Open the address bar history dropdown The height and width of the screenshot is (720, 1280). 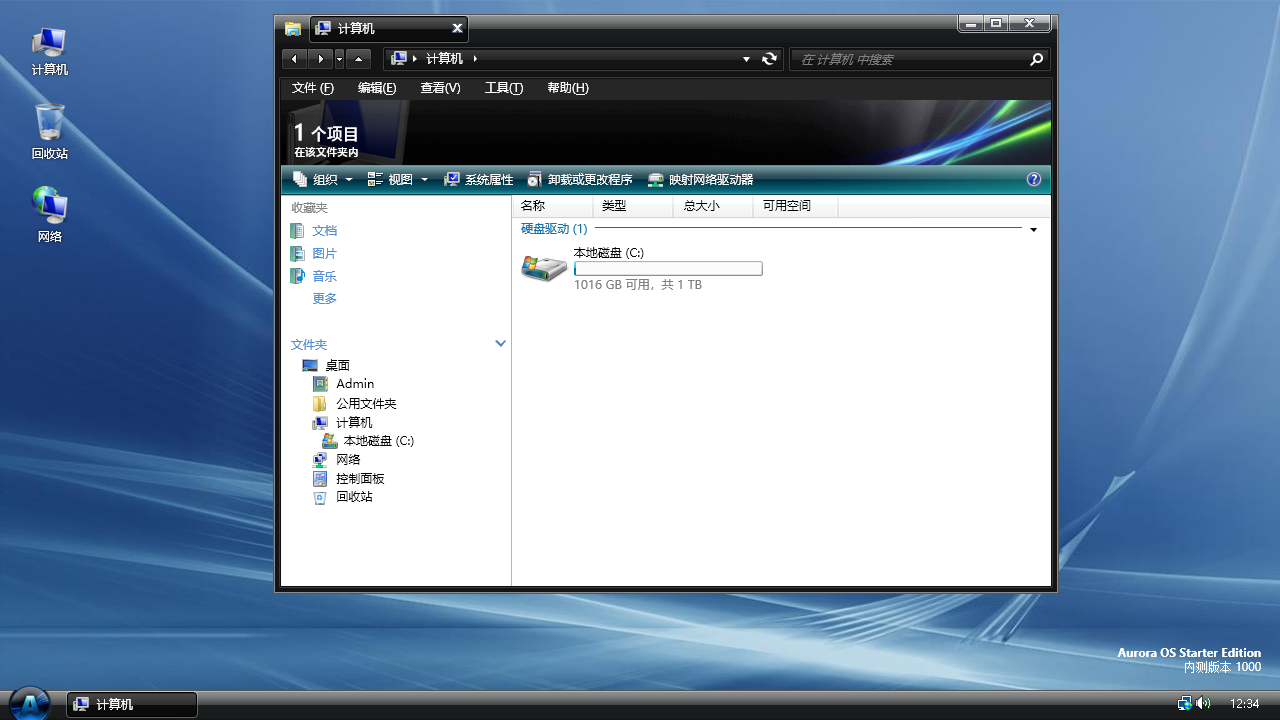pyautogui.click(x=746, y=59)
